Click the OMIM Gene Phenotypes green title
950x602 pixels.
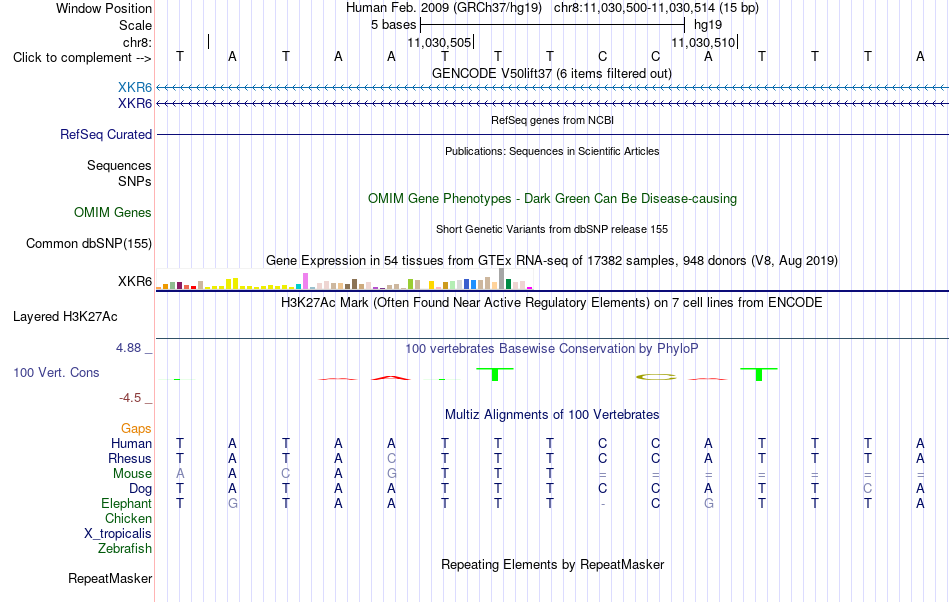pos(553,199)
